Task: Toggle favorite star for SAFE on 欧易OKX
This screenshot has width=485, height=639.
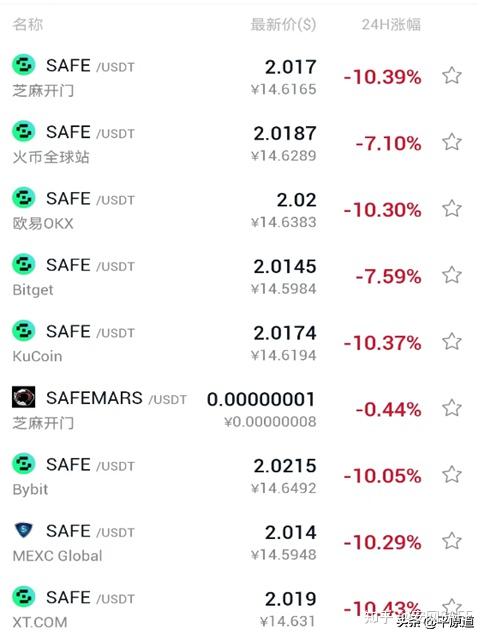Action: point(452,209)
